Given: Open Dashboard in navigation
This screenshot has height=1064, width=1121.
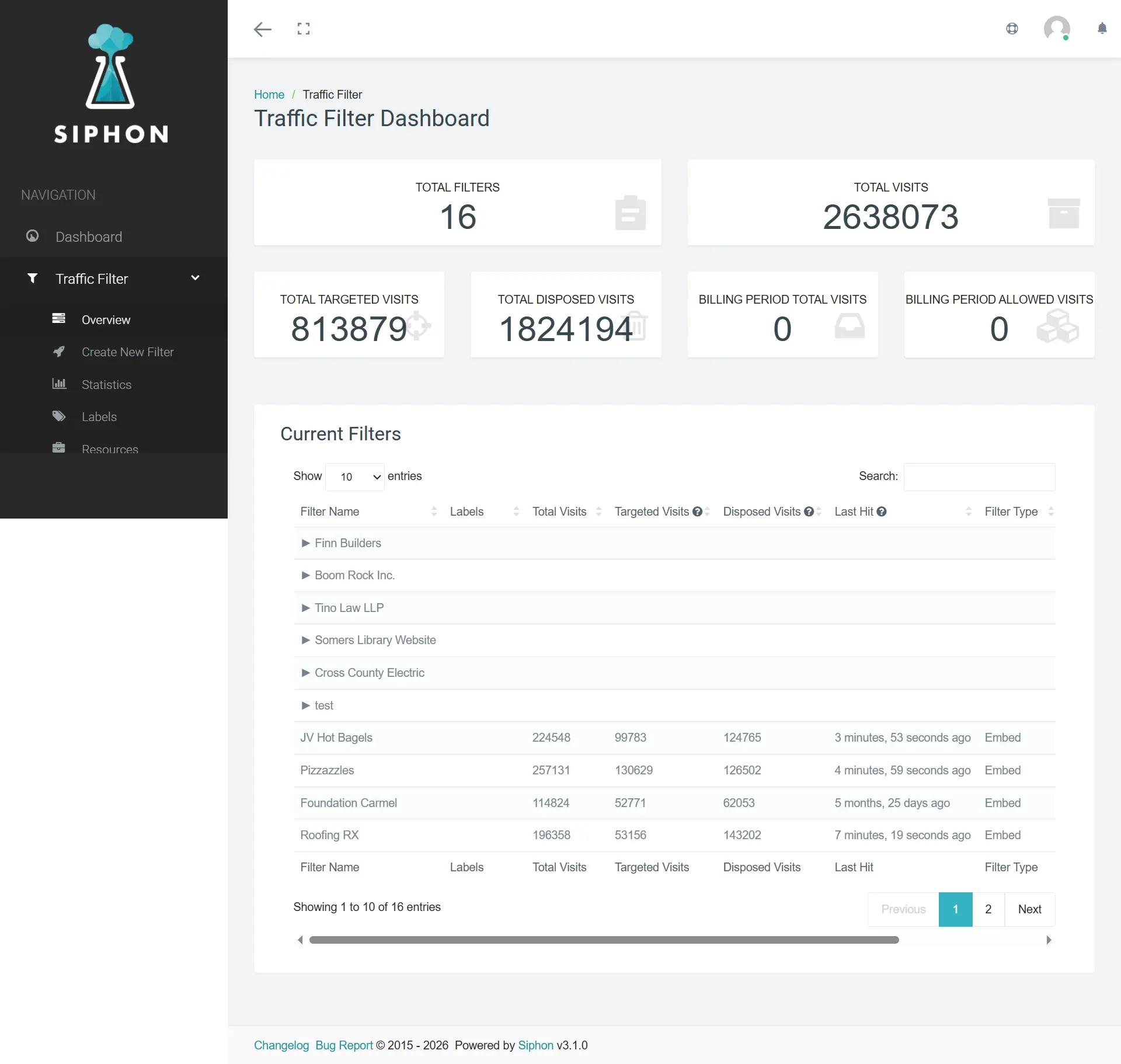Looking at the screenshot, I should 89,237.
